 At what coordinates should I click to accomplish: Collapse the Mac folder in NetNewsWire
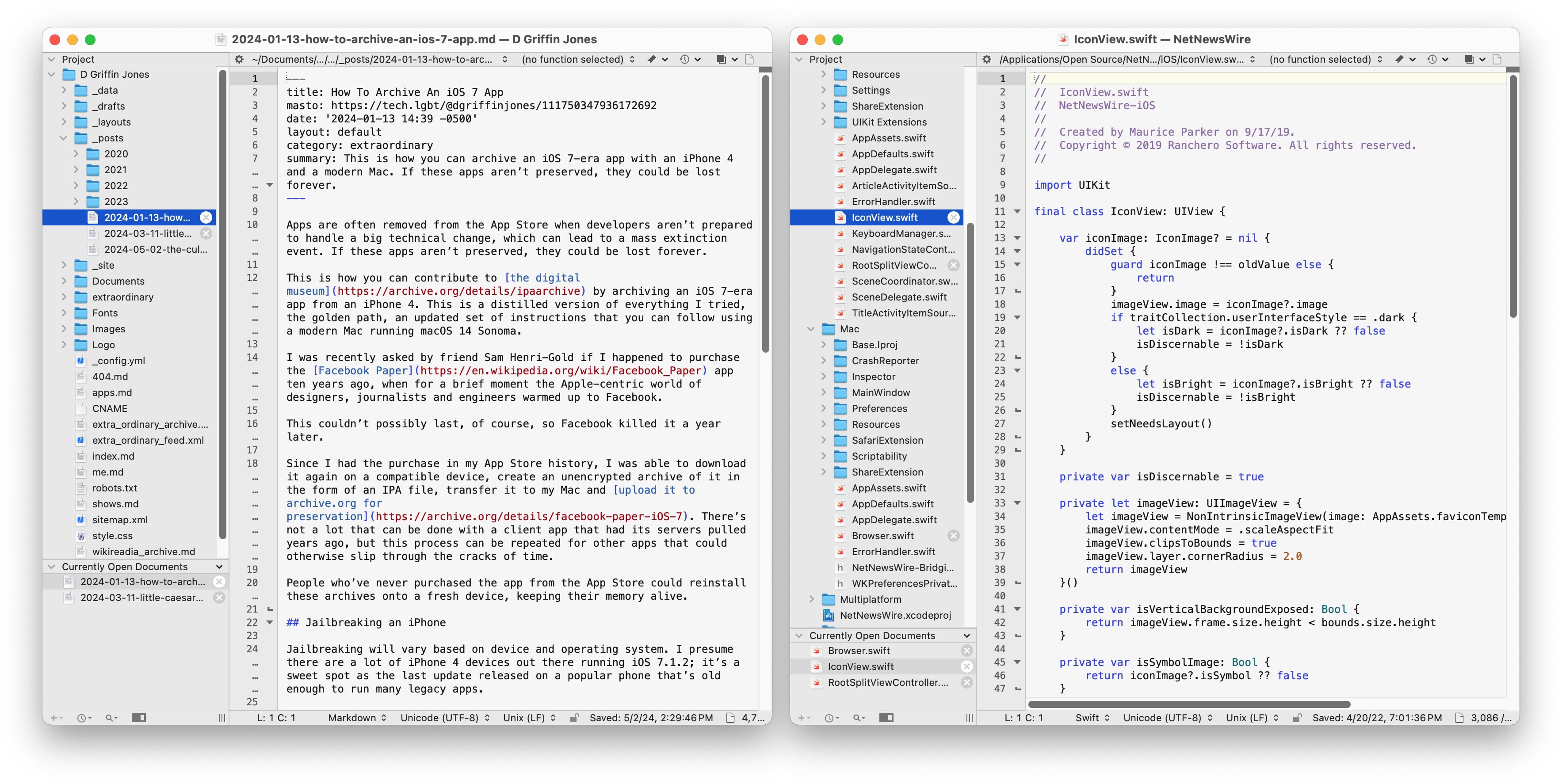click(x=811, y=329)
